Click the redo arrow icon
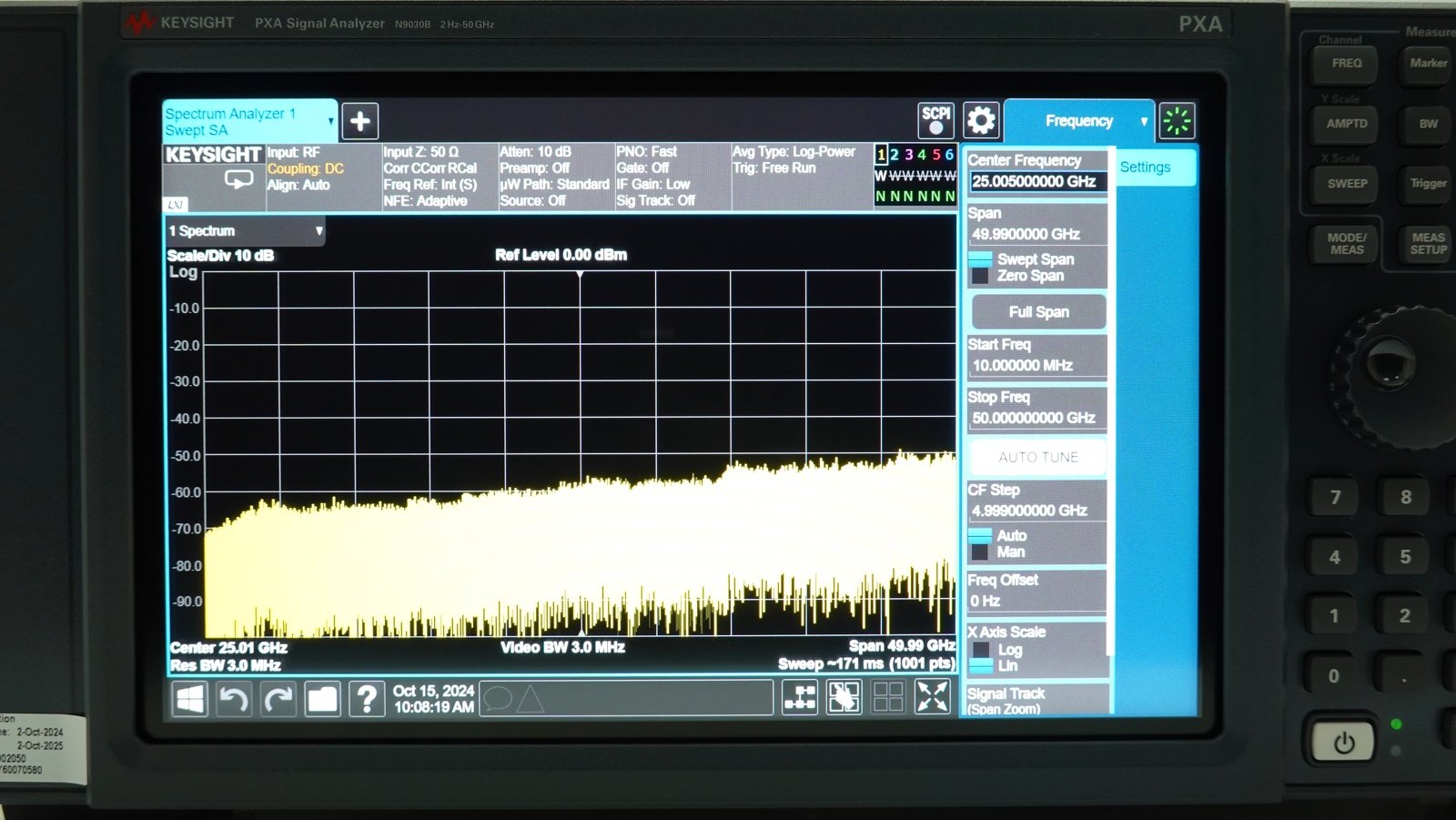The width and height of the screenshot is (1456, 820). tap(278, 699)
